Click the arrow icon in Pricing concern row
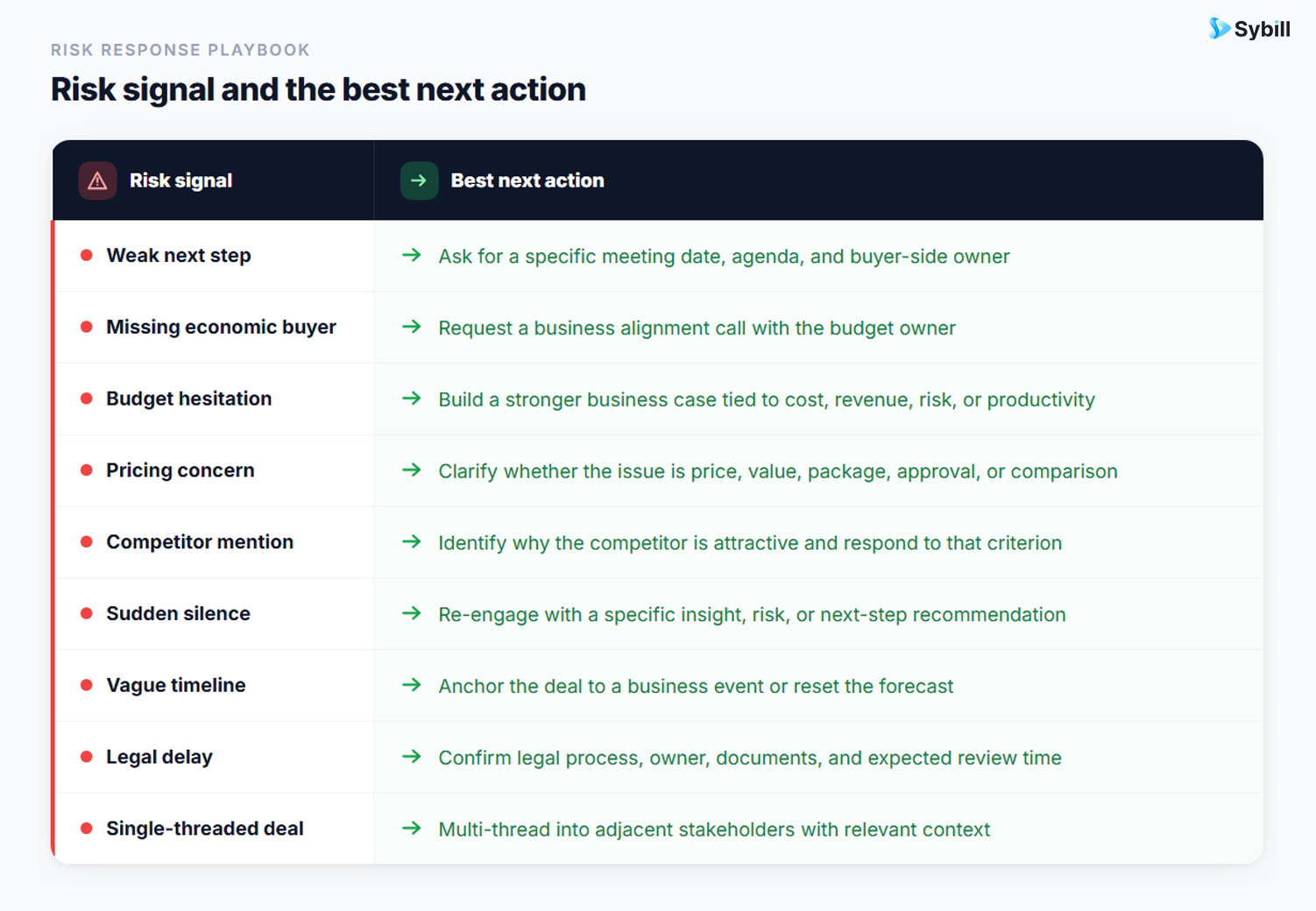Image resolution: width=1316 pixels, height=911 pixels. tap(412, 470)
